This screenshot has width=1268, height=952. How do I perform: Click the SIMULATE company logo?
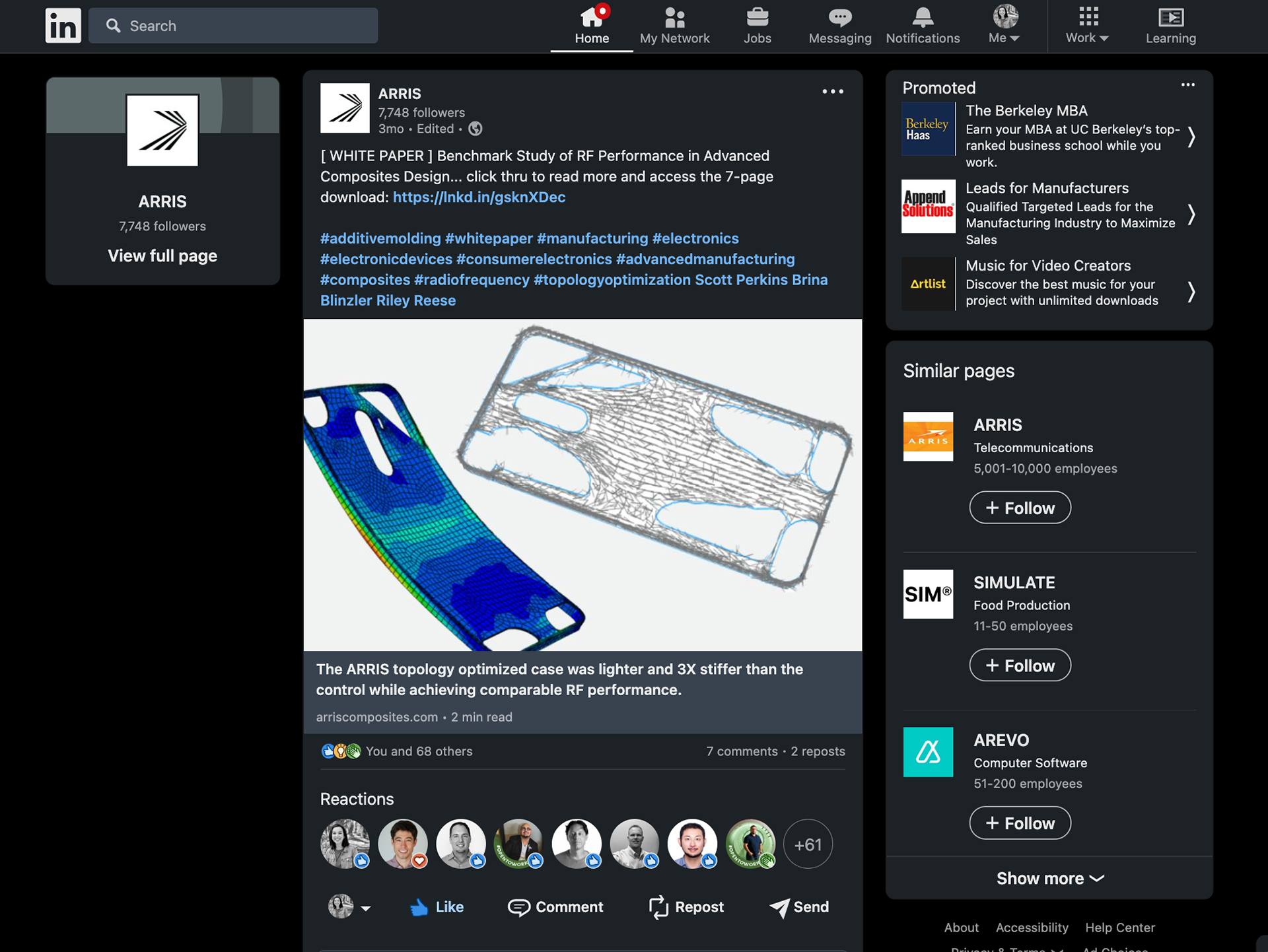(928, 594)
